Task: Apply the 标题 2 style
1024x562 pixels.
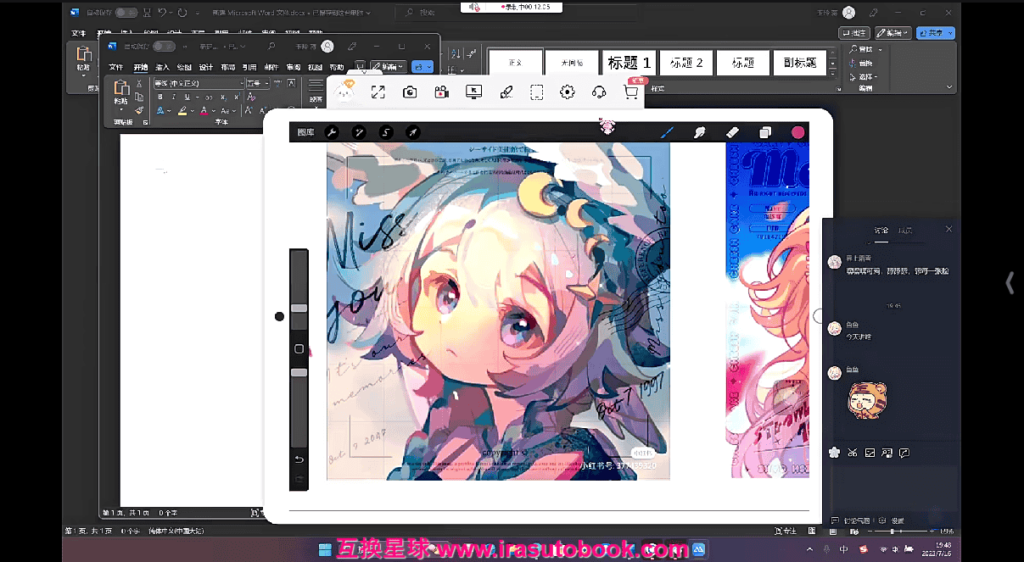Action: pyautogui.click(x=686, y=63)
